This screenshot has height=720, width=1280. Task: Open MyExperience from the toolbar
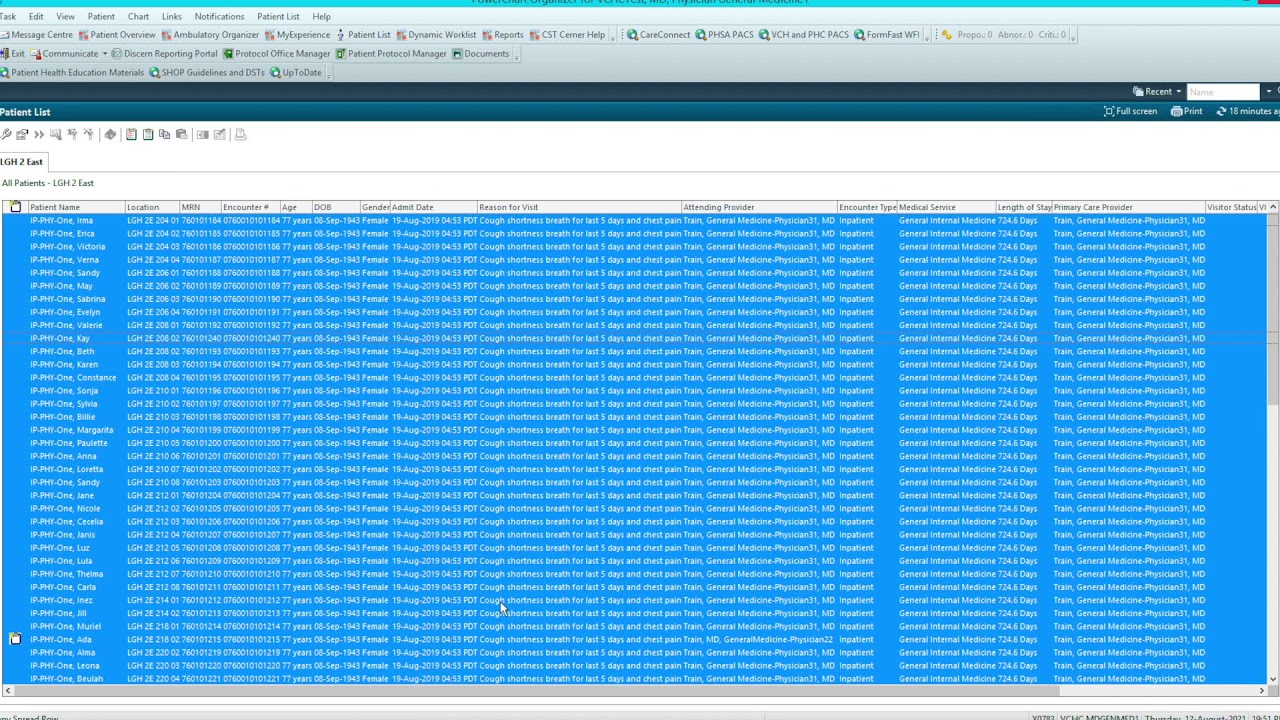click(x=297, y=35)
